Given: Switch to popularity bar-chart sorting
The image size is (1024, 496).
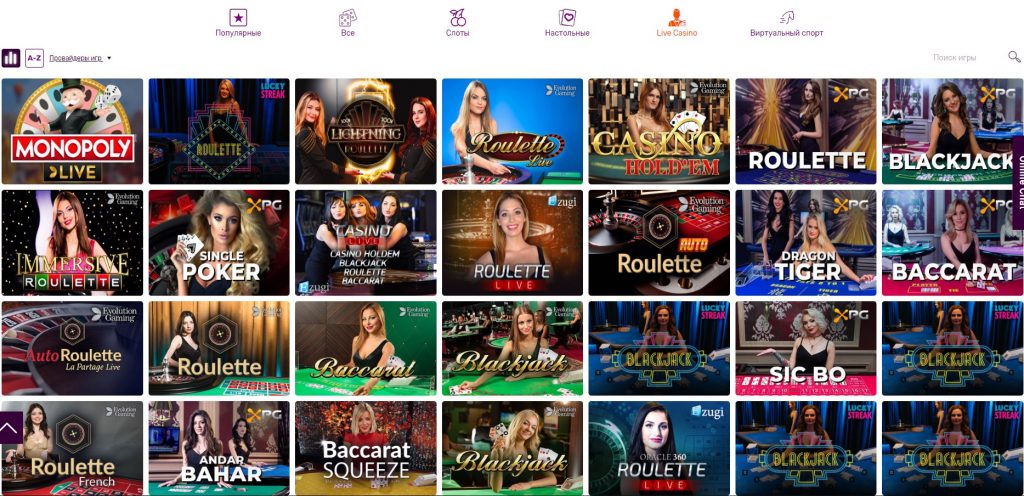Looking at the screenshot, I should tap(10, 58).
